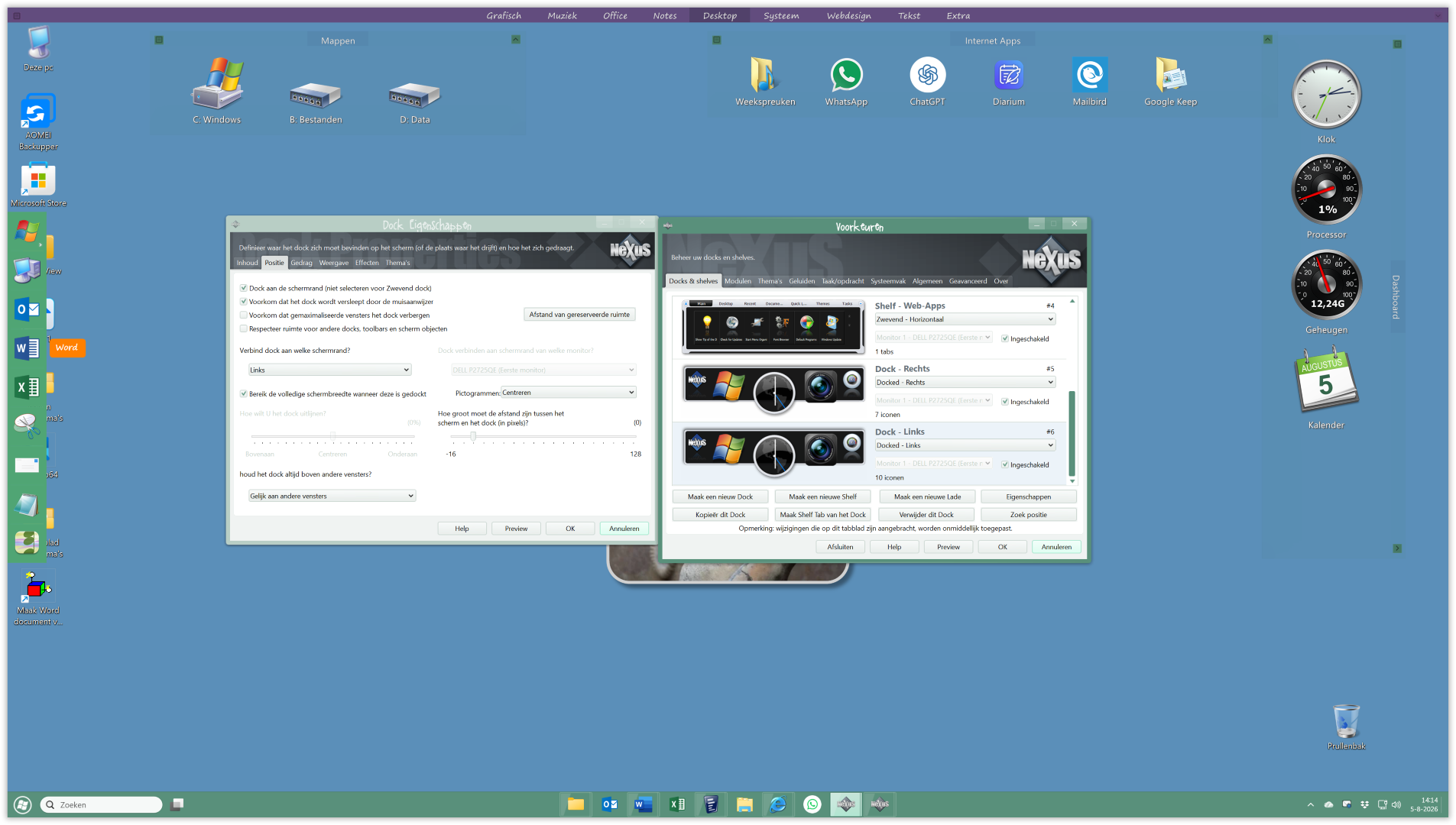Switch to the Gedrag tab
Screen dimensions: 1456x825
[301, 263]
